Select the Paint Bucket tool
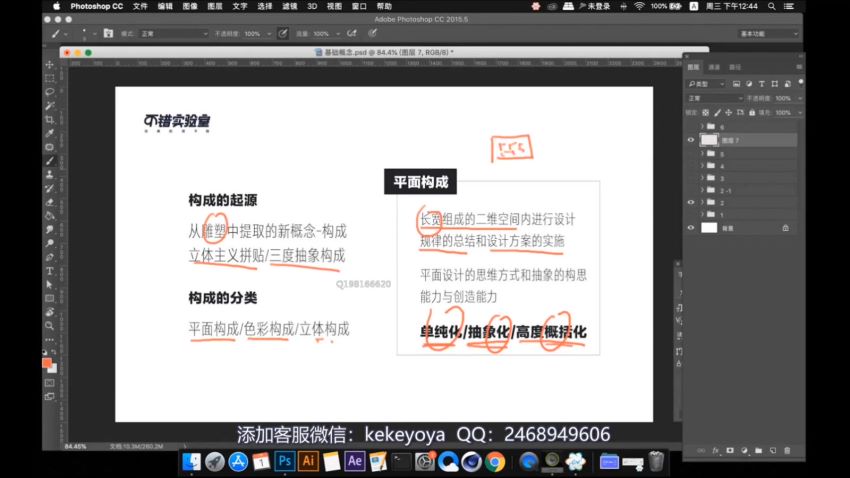Screen dimensions: 850x478 coord(49,216)
